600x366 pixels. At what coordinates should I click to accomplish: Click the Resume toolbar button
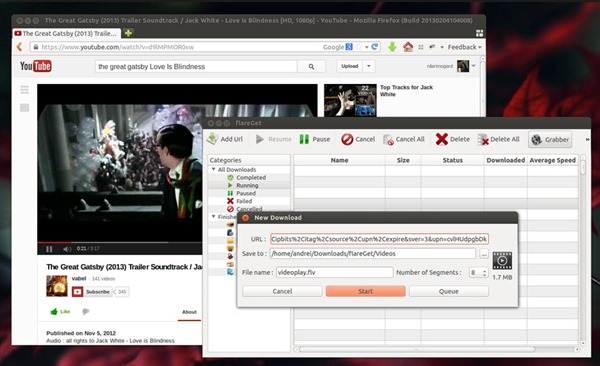click(x=274, y=139)
